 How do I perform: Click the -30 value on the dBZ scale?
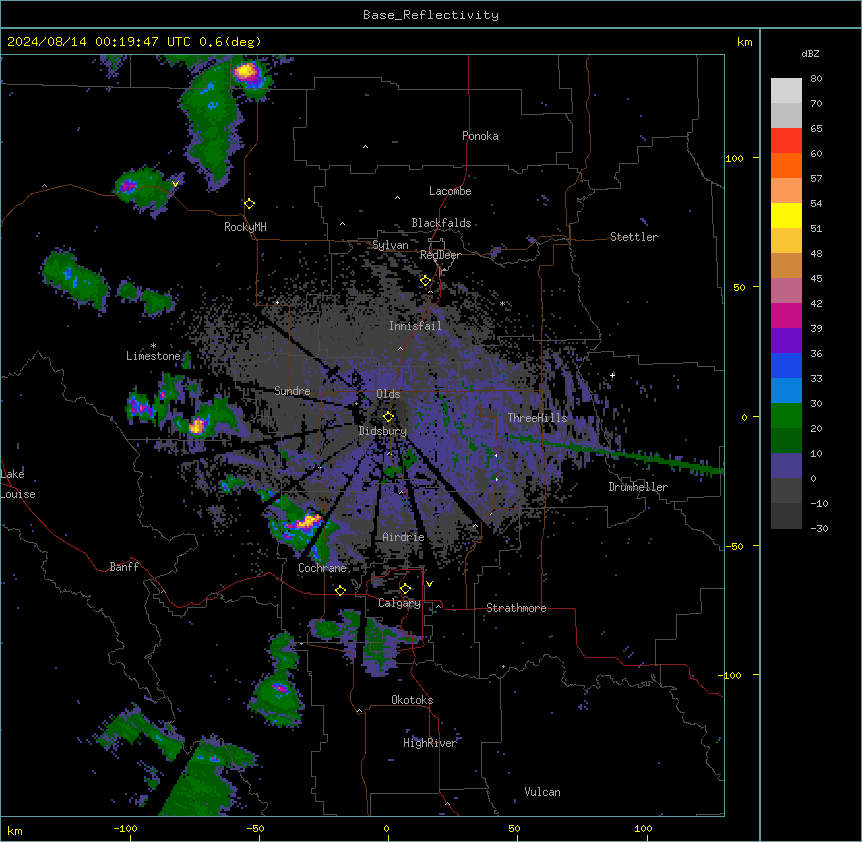[819, 529]
